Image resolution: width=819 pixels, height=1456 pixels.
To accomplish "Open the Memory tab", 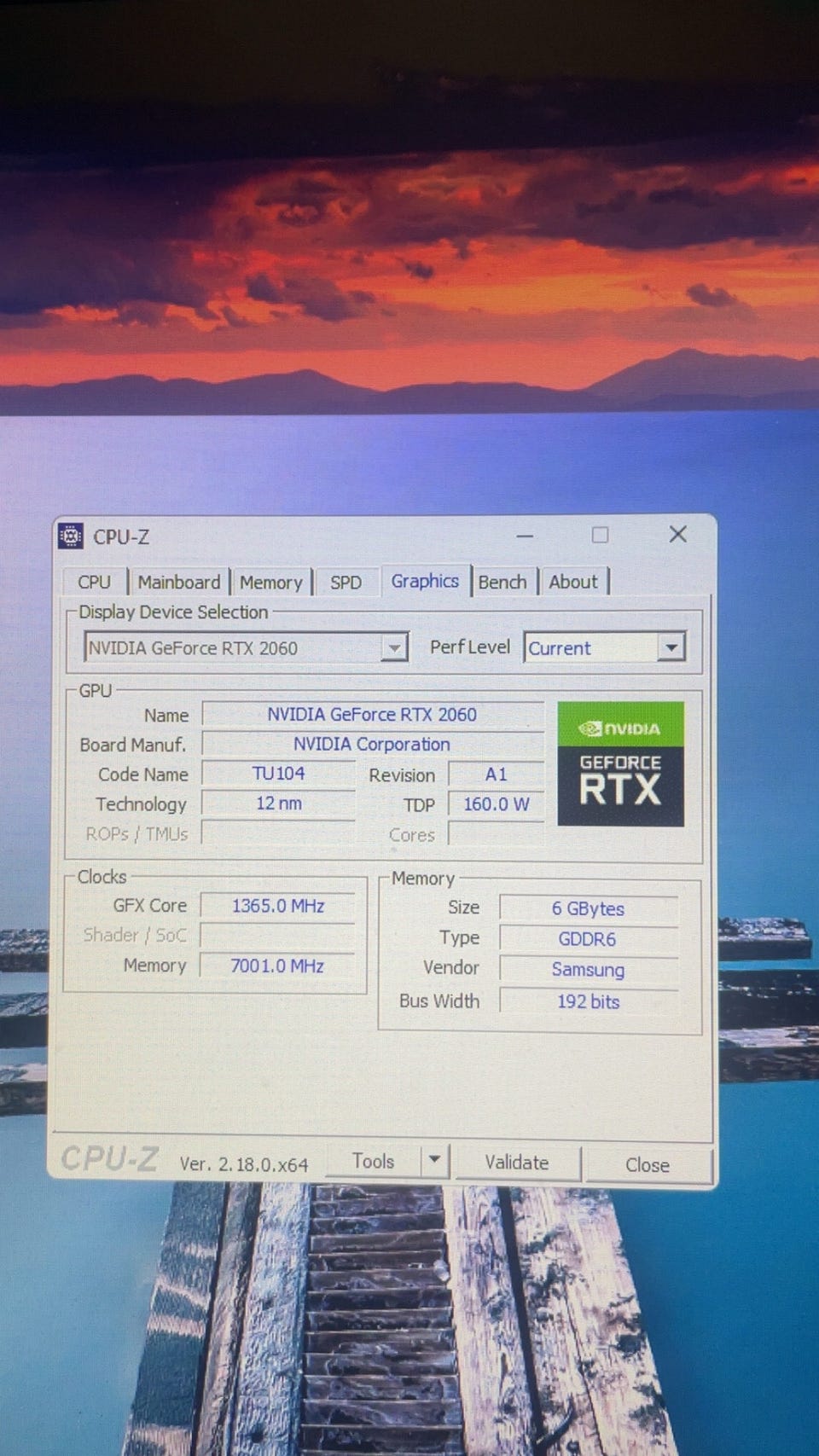I will click(270, 583).
